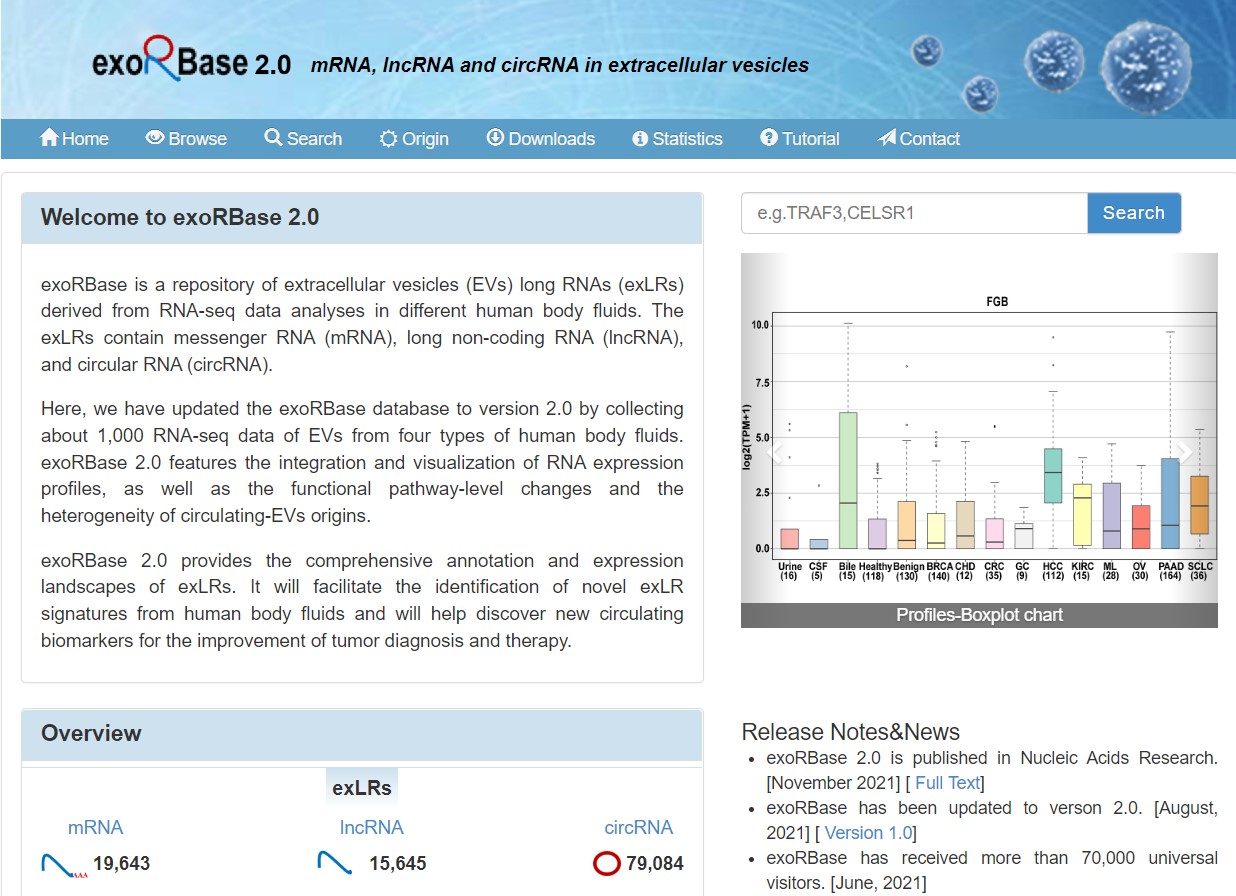
Task: Click the exoRBase 2.0 logo
Action: click(x=191, y=60)
